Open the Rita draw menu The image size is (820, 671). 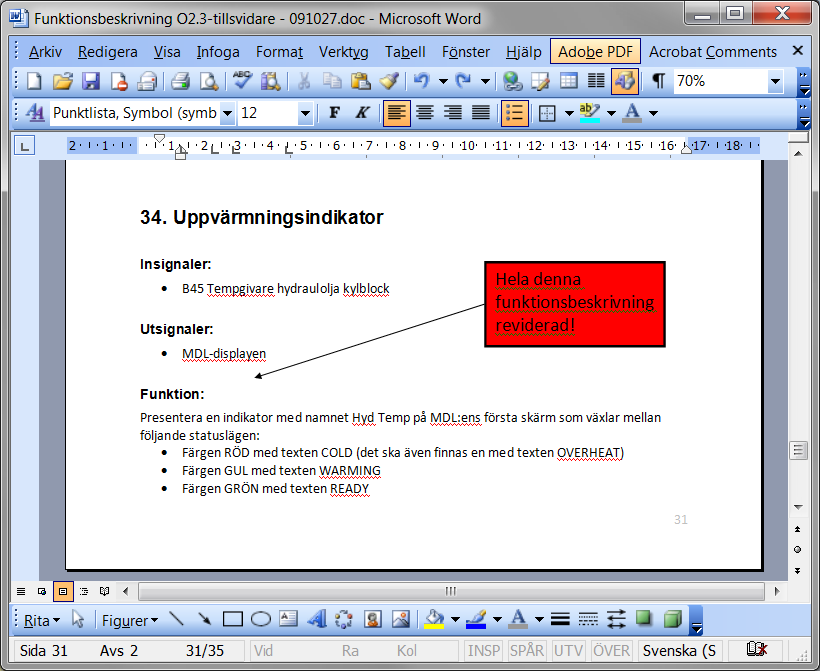pos(42,620)
